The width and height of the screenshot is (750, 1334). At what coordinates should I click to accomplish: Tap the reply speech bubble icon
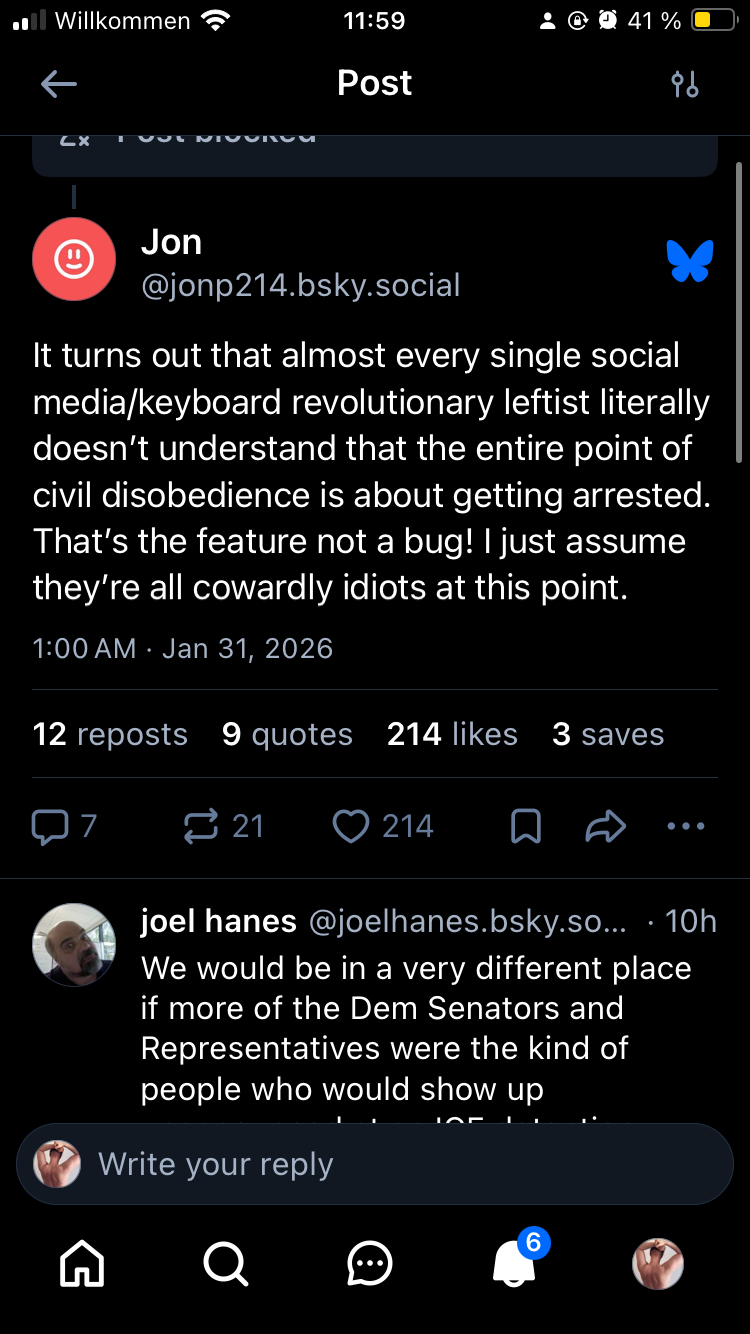[x=49, y=827]
